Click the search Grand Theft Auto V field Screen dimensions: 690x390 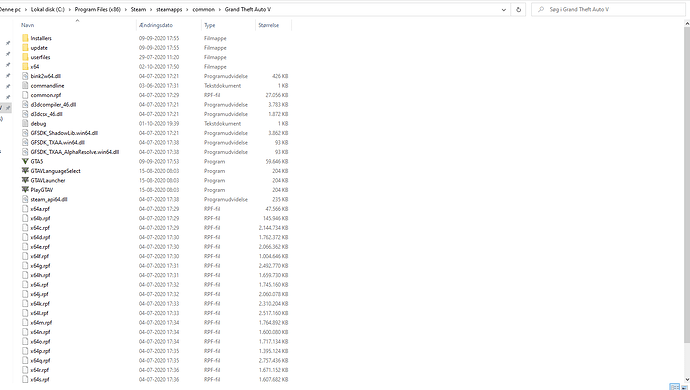tap(608, 9)
